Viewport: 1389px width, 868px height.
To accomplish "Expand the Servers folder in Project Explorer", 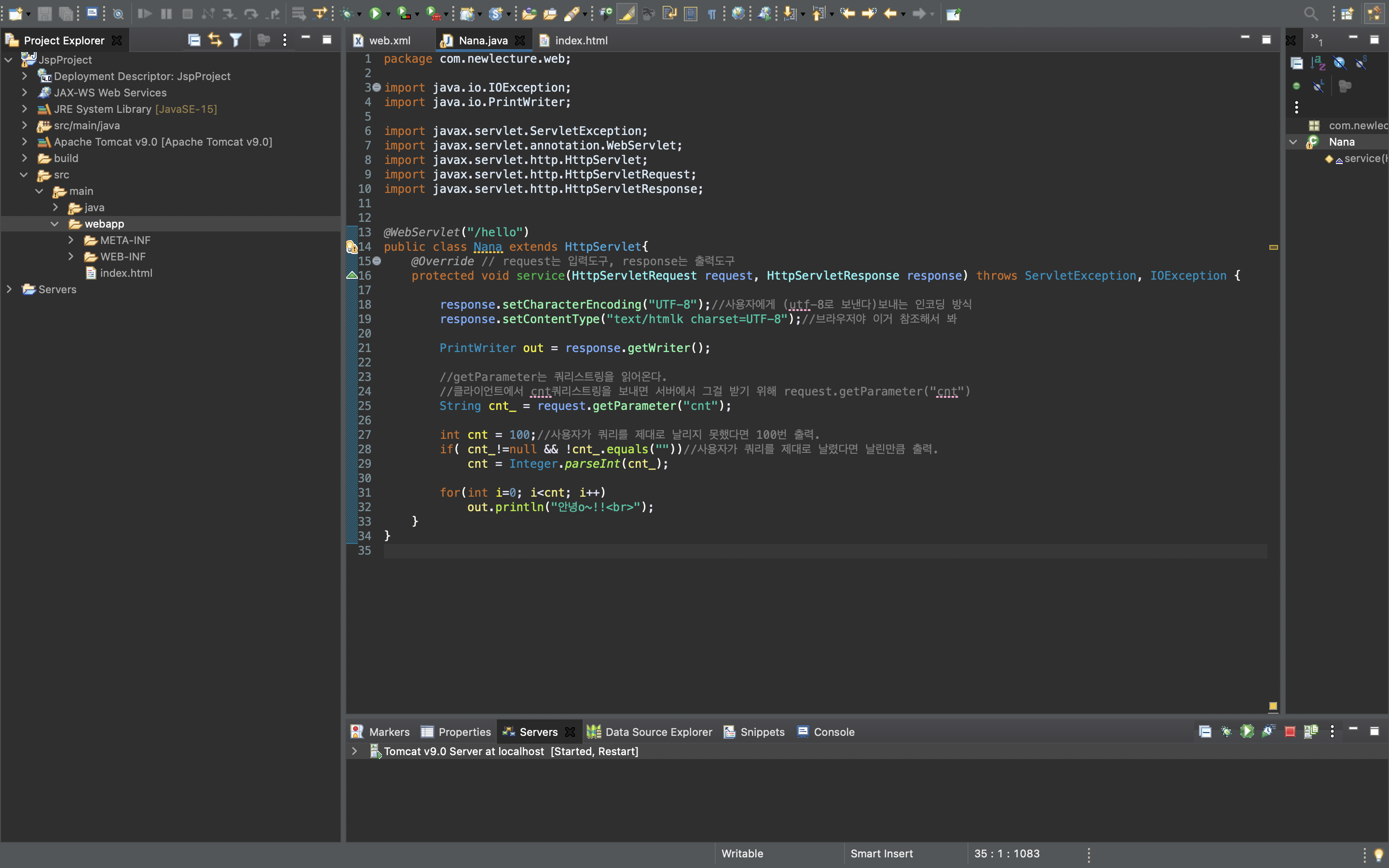I will pyautogui.click(x=9, y=289).
